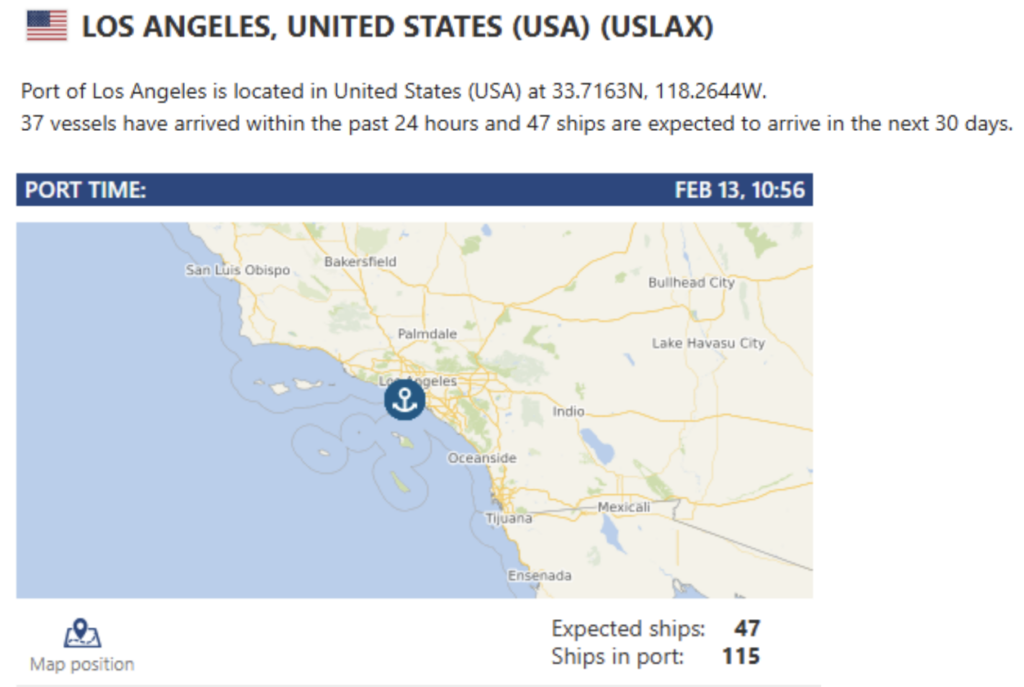The width and height of the screenshot is (1024, 687).
Task: Open the Map position link text
Action: coord(82,664)
